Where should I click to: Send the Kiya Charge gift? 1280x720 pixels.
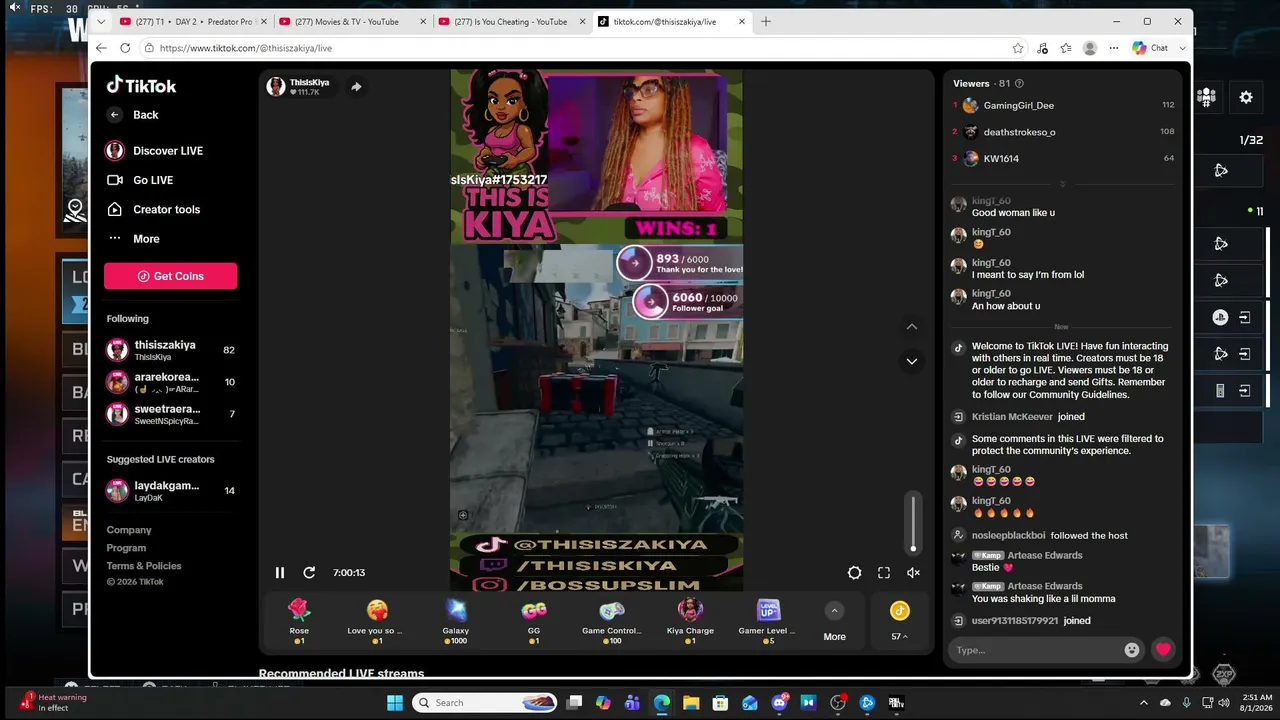[x=690, y=622]
